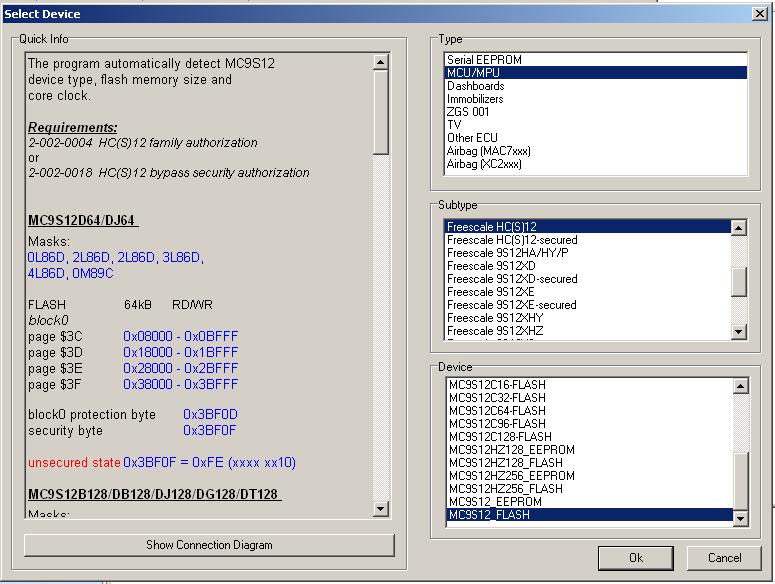Click block0 protection byte address 0x3BF0D
This screenshot has width=775, height=584.
coord(210,414)
